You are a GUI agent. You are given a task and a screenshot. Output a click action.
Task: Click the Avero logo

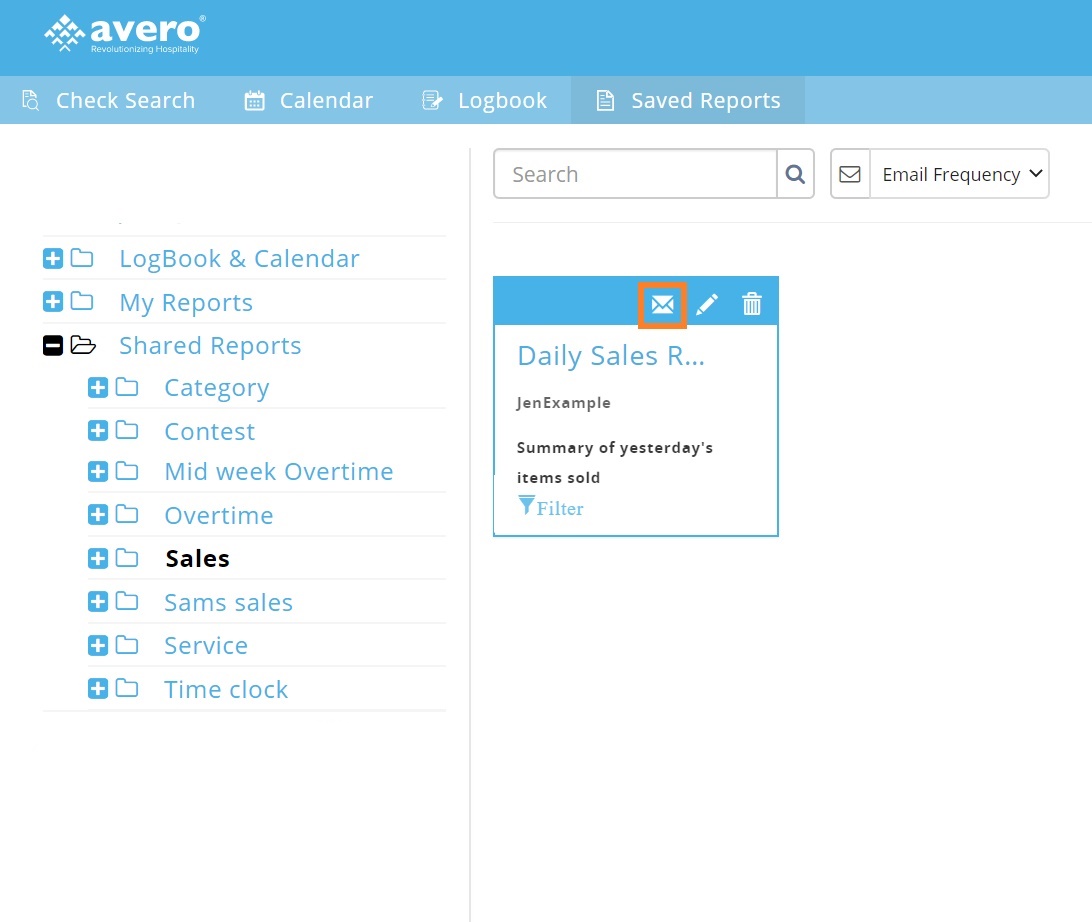pyautogui.click(x=125, y=34)
